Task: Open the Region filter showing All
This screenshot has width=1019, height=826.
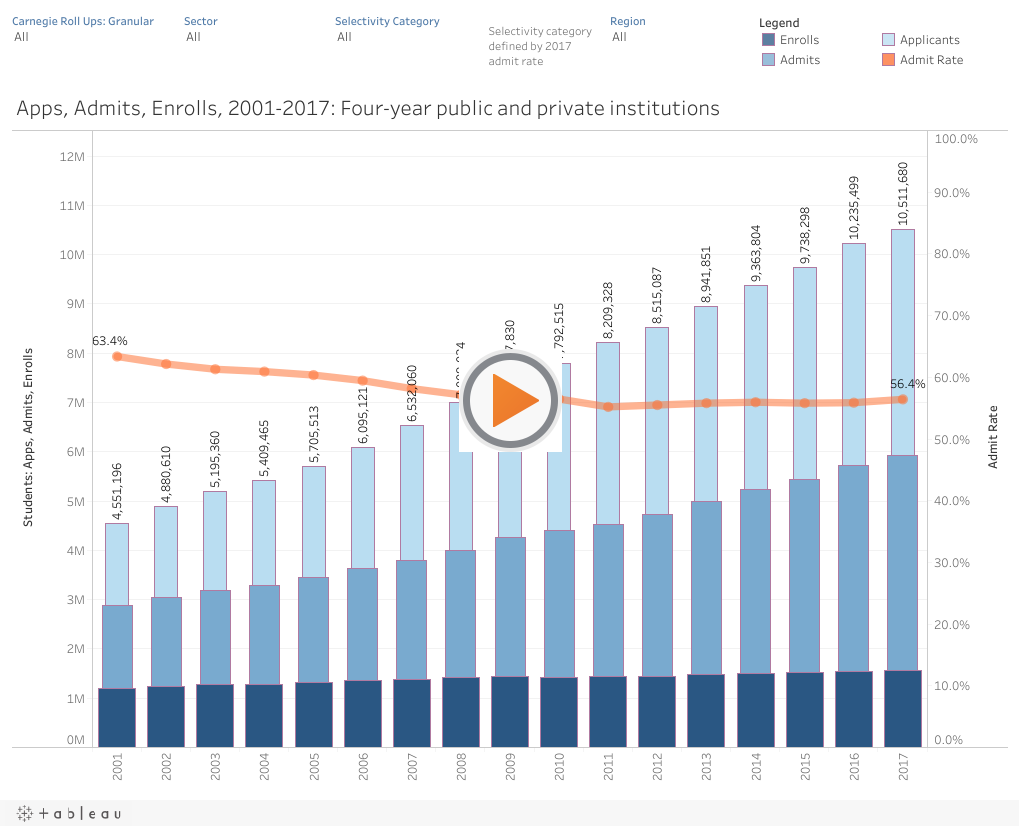Action: (x=619, y=37)
